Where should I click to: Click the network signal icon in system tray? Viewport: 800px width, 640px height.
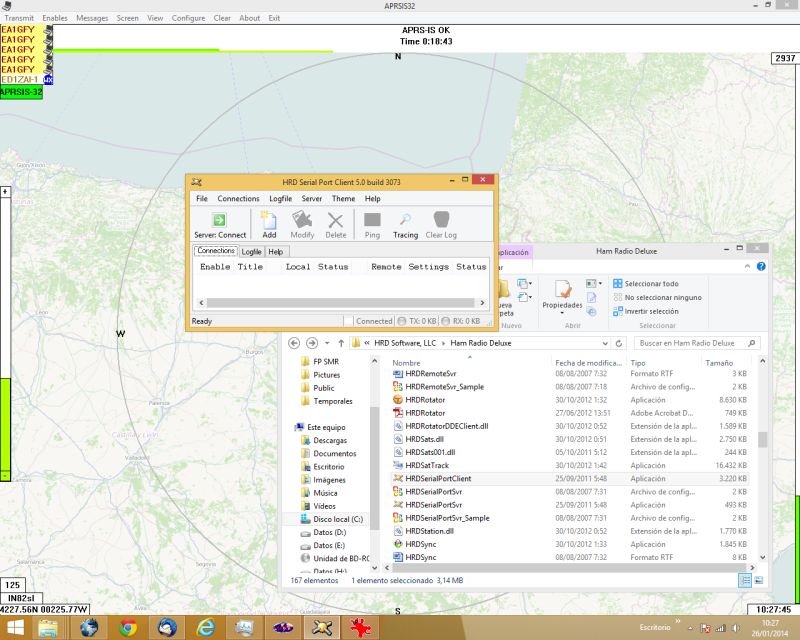[721, 628]
